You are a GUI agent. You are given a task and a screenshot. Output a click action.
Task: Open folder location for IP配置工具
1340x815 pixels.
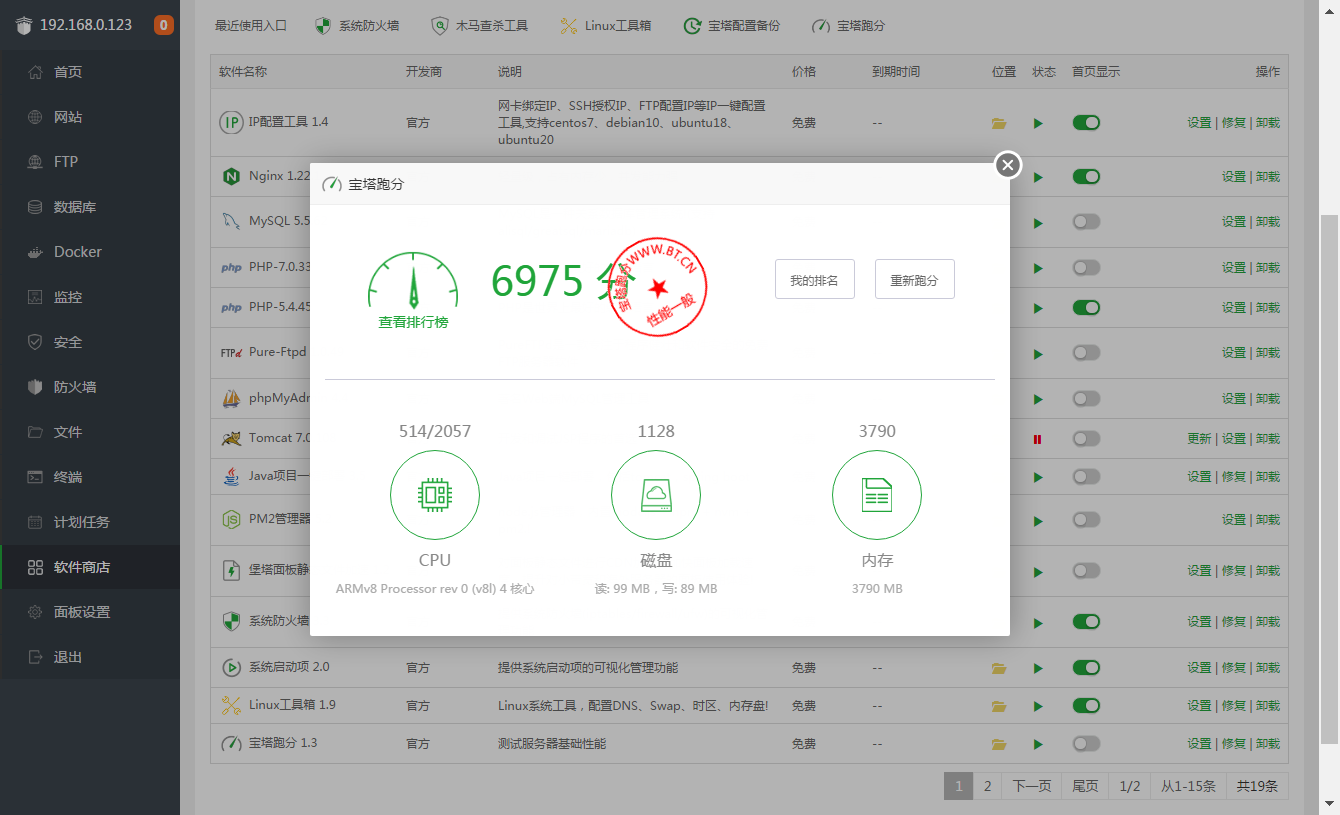tap(998, 123)
